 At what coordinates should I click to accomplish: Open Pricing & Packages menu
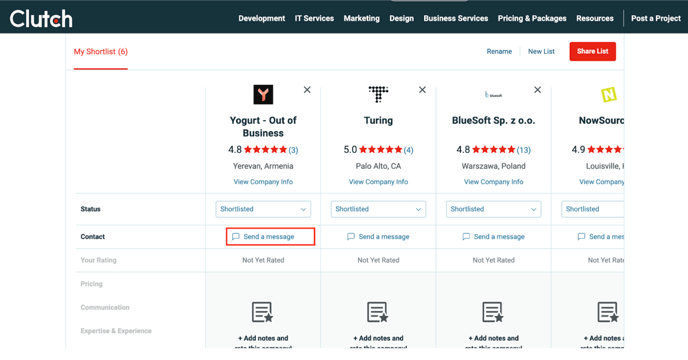point(532,18)
